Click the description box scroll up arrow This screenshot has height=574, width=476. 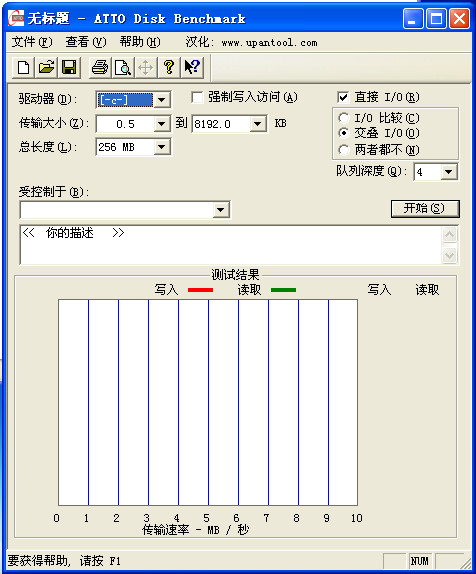pyautogui.click(x=450, y=235)
